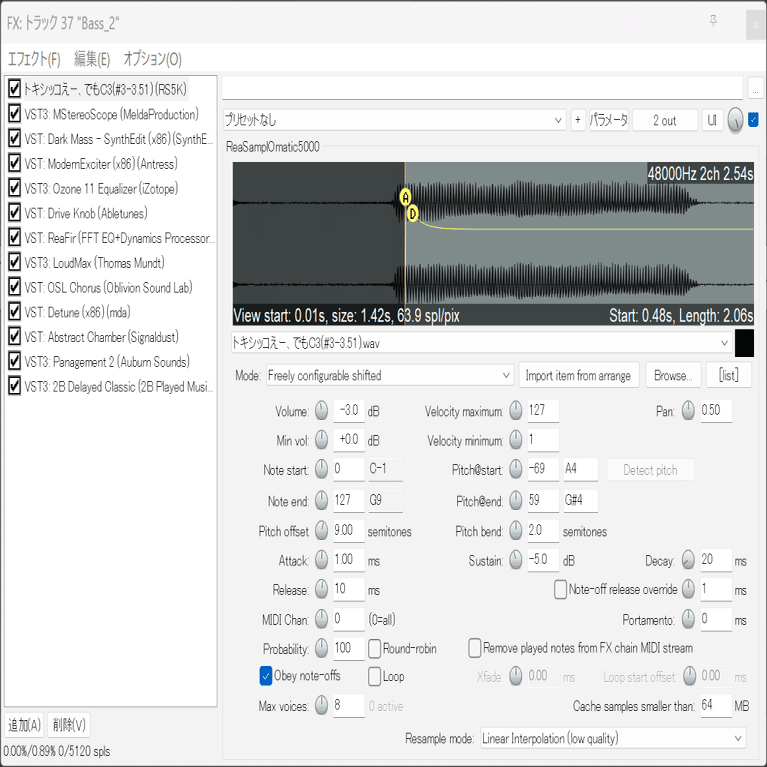The width and height of the screenshot is (767, 767).
Task: Click the Volume dB input field
Action: (349, 411)
